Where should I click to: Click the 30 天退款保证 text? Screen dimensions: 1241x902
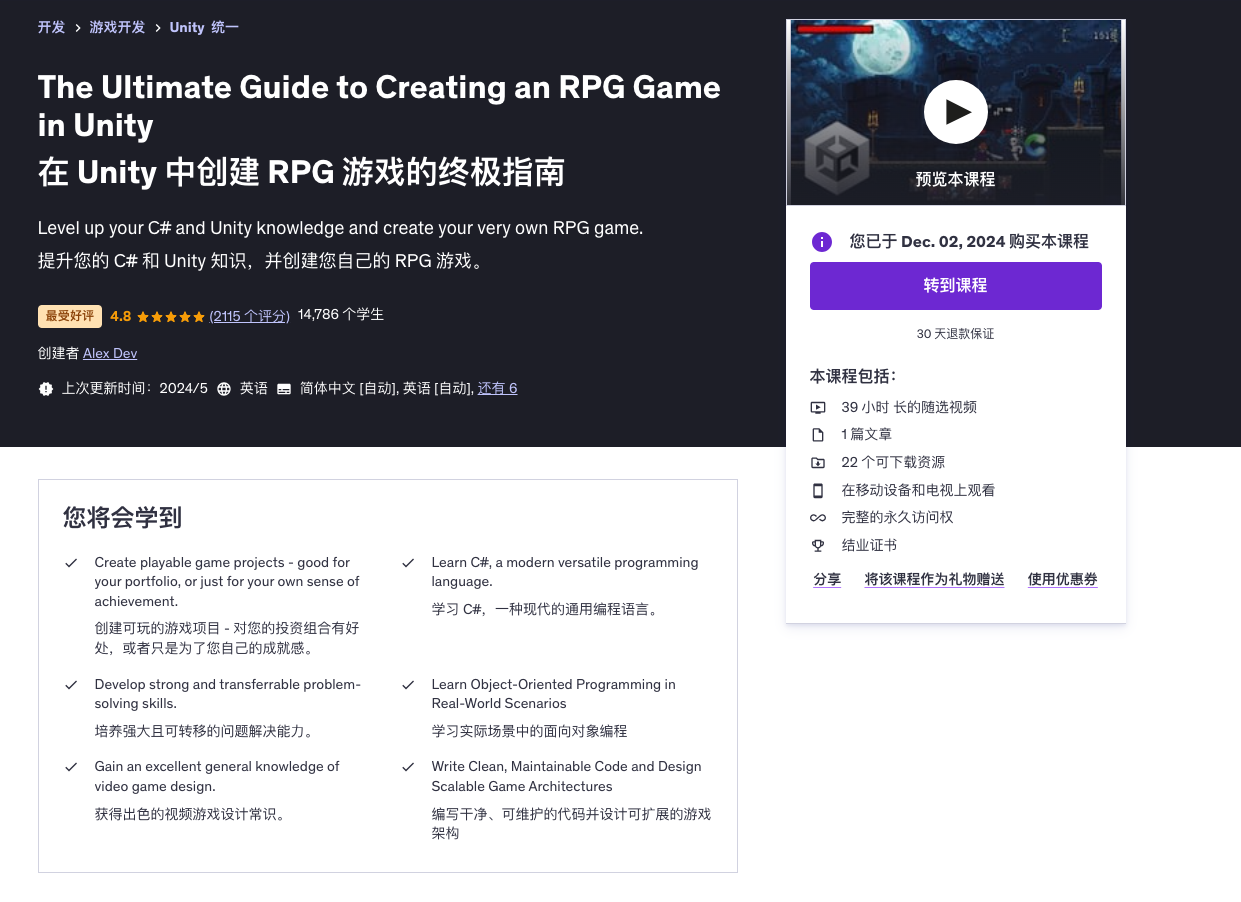click(x=955, y=334)
